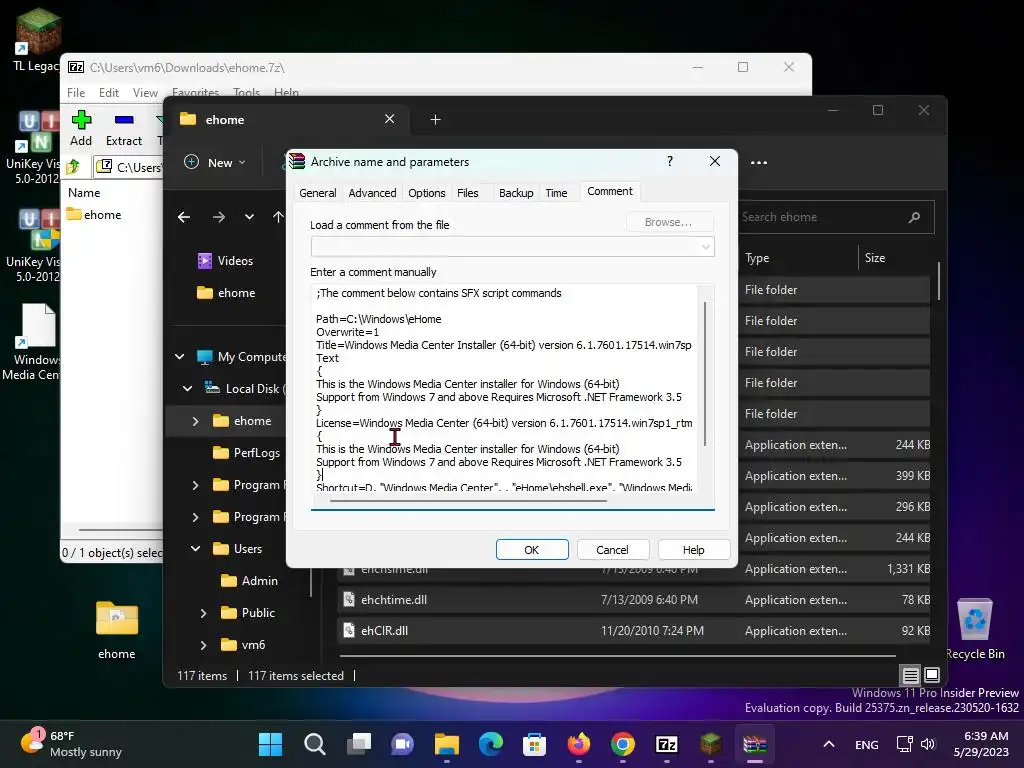Expand the ehome folder in the tree
The width and height of the screenshot is (1024, 768).
pyautogui.click(x=195, y=421)
